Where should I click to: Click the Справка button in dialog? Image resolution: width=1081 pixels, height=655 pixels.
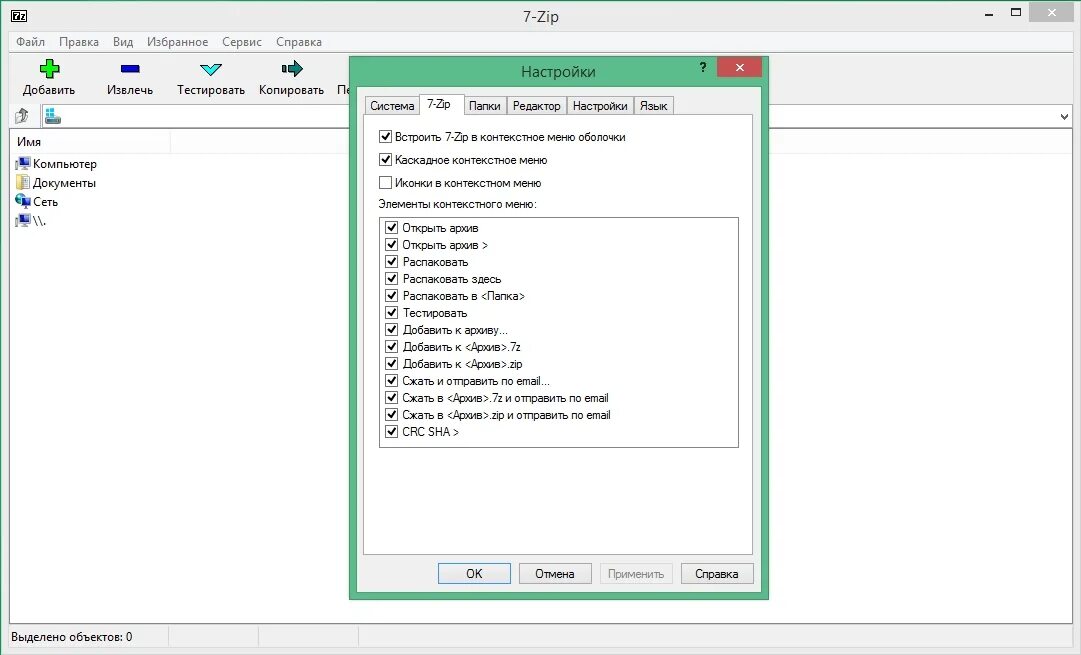click(x=717, y=574)
